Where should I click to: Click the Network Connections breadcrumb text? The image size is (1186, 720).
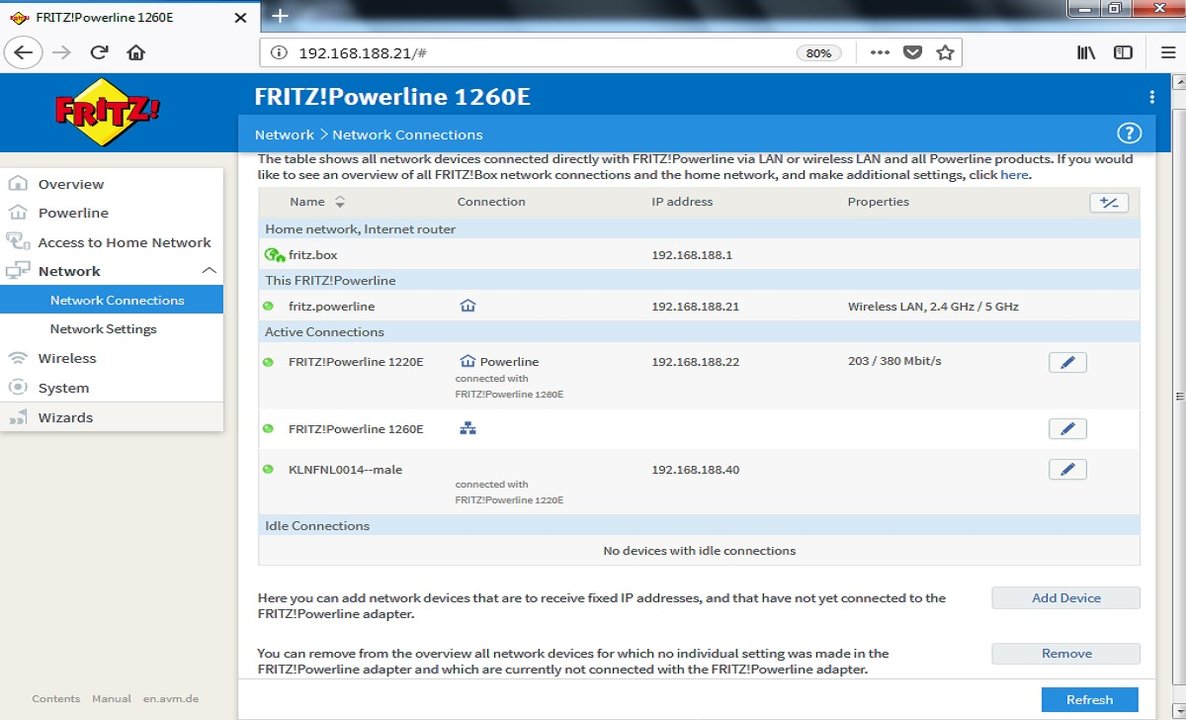pyautogui.click(x=407, y=135)
